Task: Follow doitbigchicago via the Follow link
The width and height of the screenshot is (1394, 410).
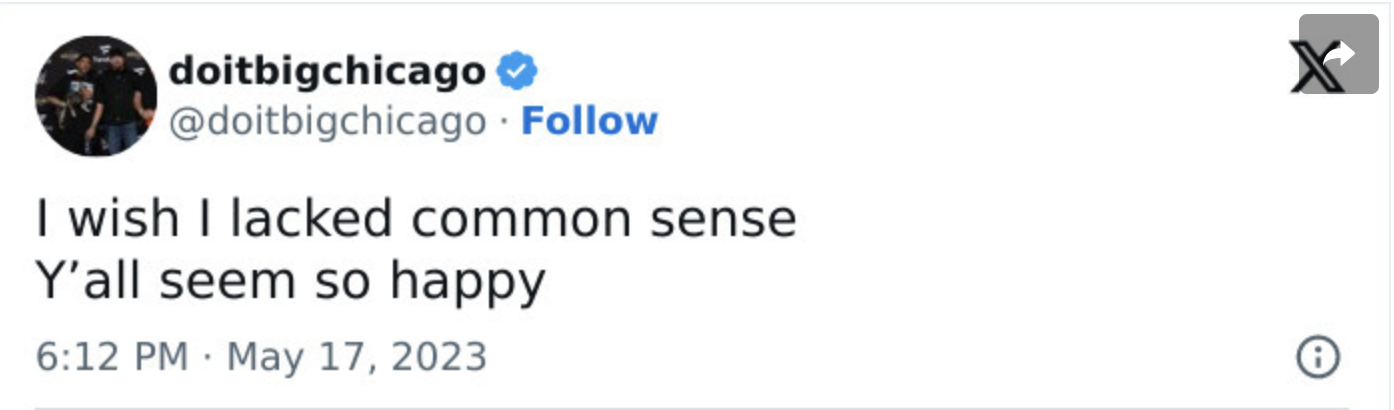Action: [x=589, y=121]
